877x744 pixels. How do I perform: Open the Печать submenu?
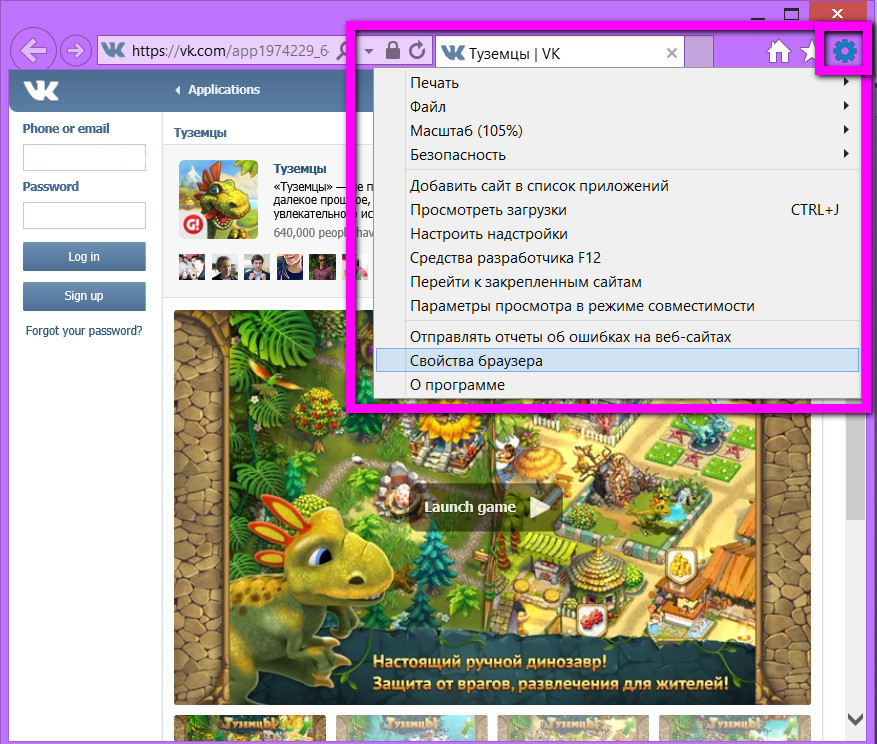tap(617, 83)
